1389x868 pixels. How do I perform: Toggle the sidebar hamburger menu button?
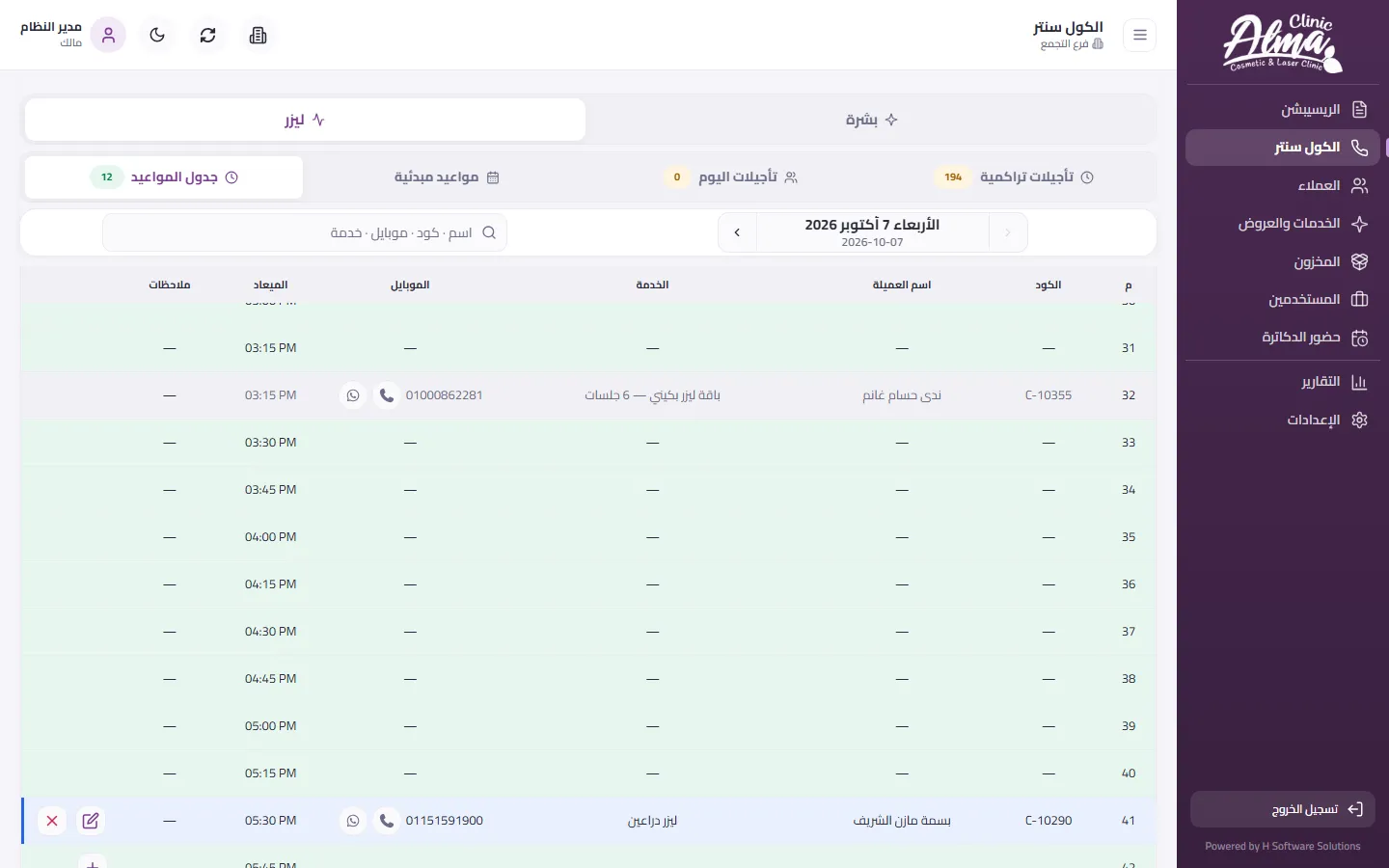pyautogui.click(x=1139, y=36)
